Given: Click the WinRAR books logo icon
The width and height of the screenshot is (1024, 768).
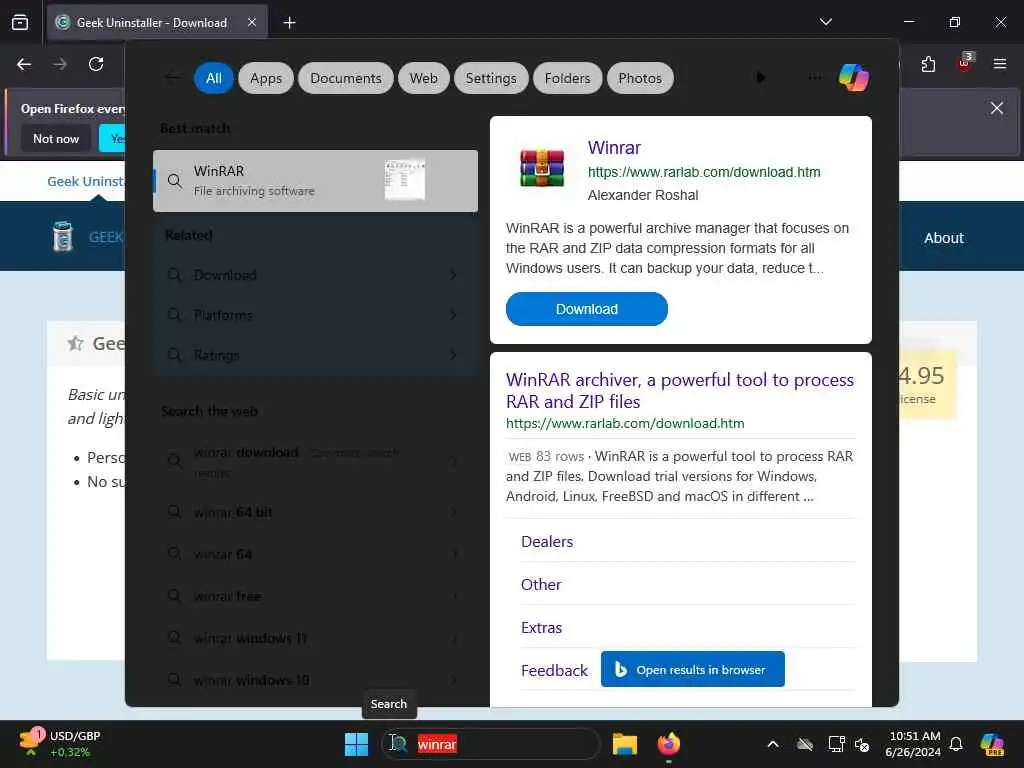Looking at the screenshot, I should [541, 168].
